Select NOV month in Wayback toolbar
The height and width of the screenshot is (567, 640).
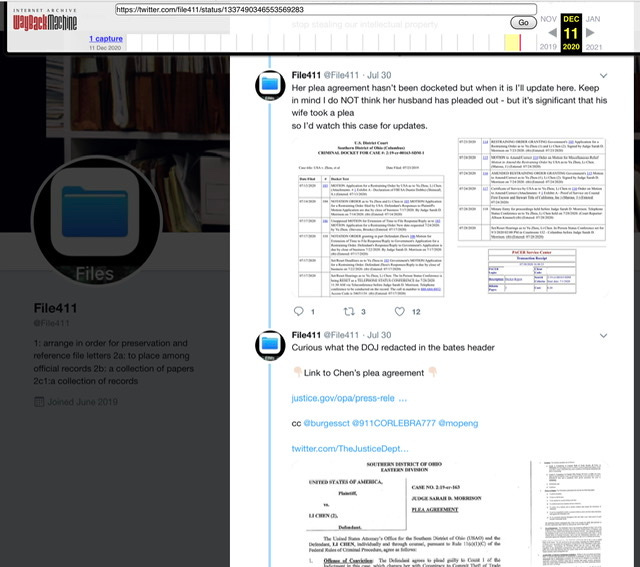coord(548,19)
